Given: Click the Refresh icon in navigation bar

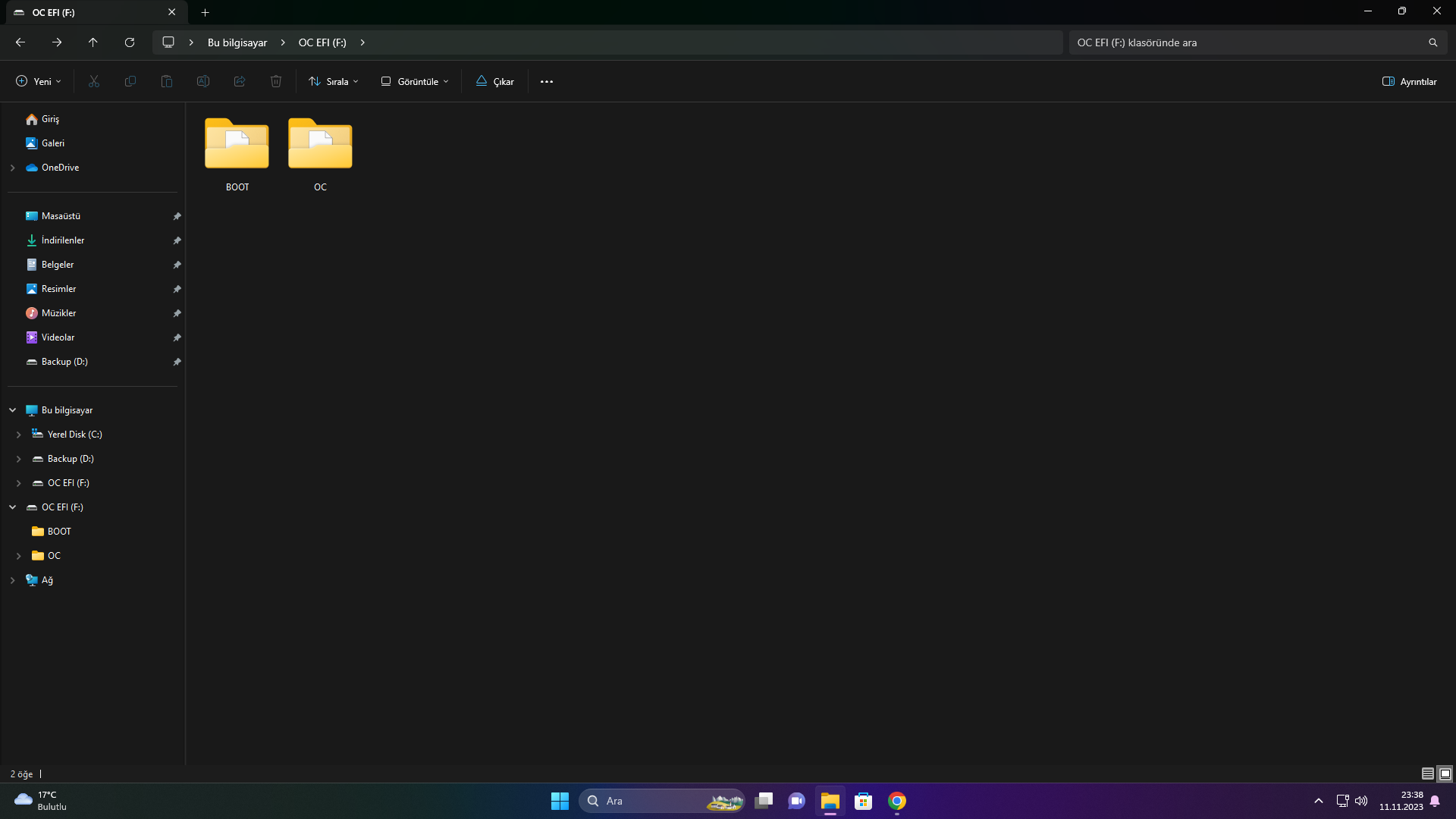Looking at the screenshot, I should [130, 42].
